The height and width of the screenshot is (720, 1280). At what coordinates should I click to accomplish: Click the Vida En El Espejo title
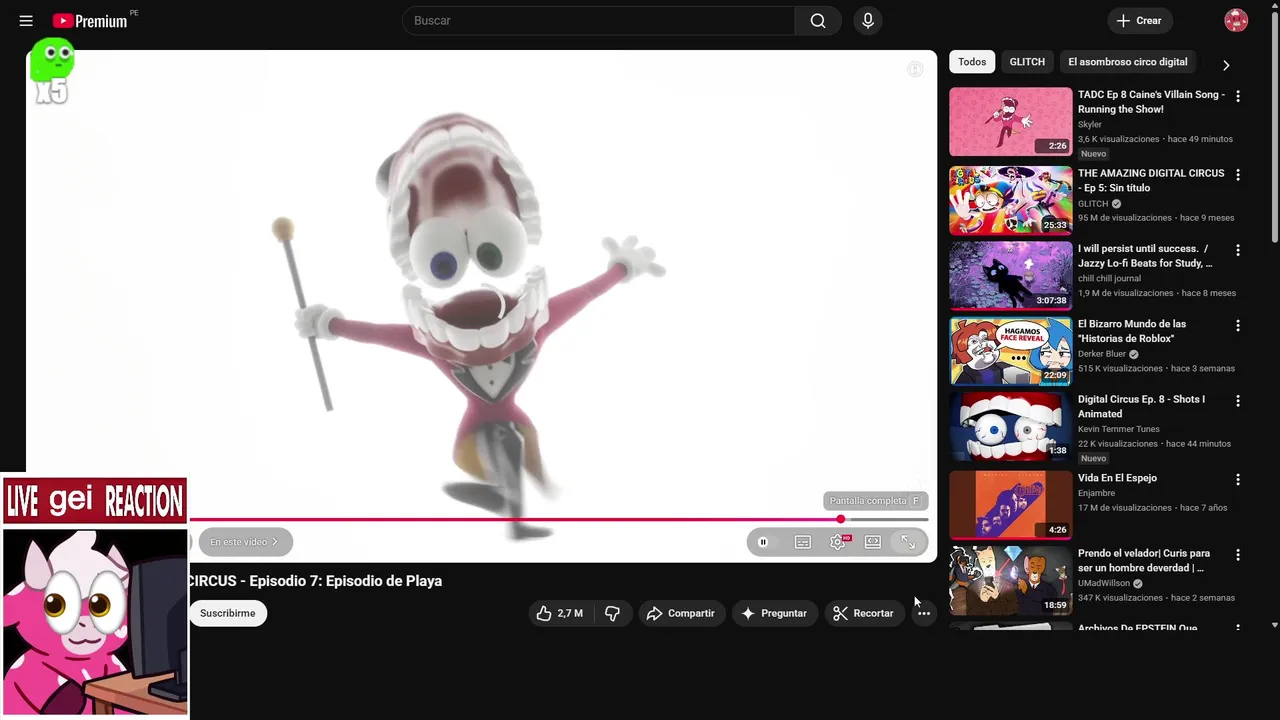coord(1117,478)
